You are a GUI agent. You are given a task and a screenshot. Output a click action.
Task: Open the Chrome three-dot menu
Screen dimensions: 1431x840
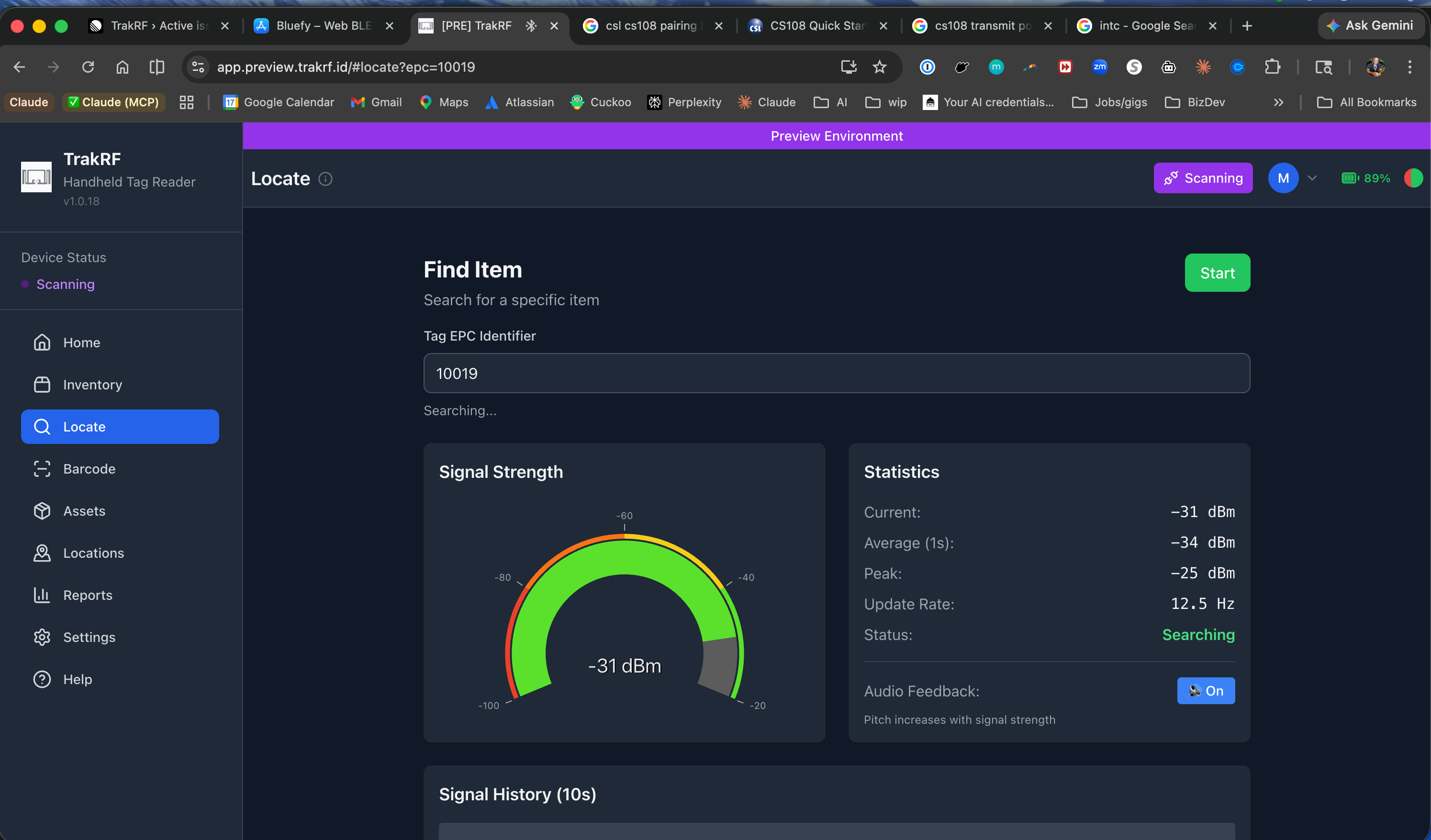(x=1409, y=67)
